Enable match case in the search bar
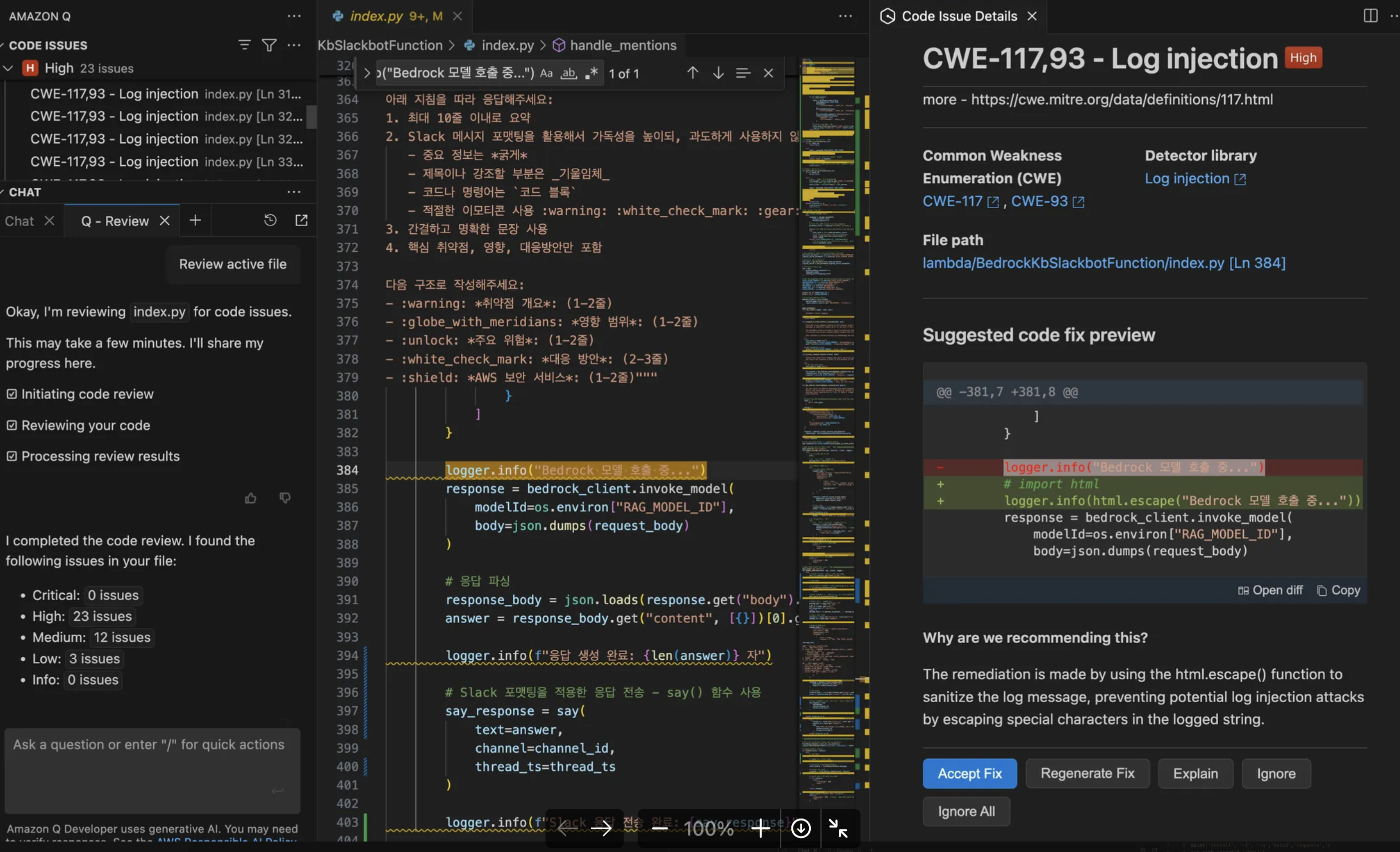The image size is (1400, 852). [546, 73]
